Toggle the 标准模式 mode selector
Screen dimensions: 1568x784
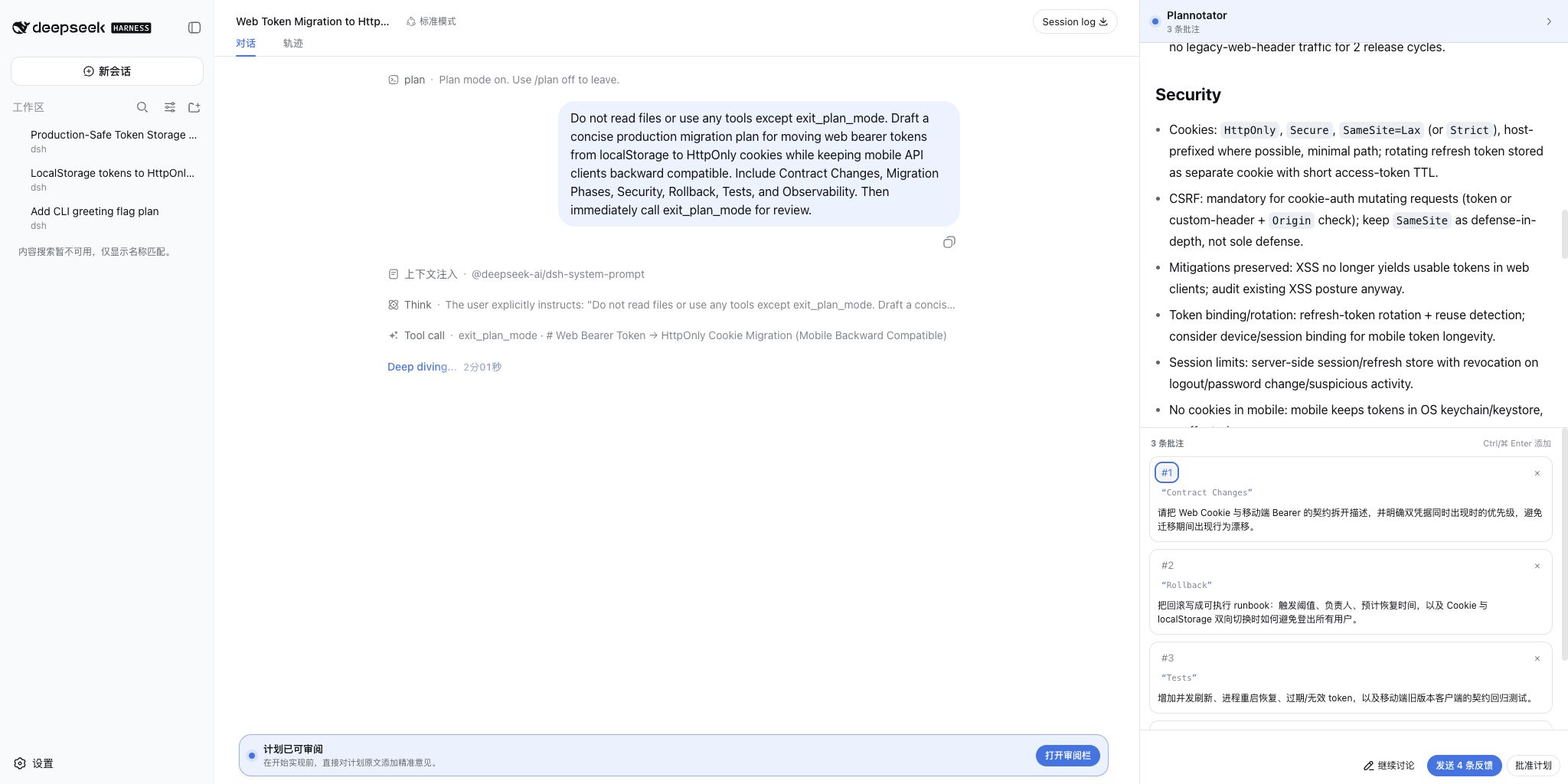click(431, 21)
